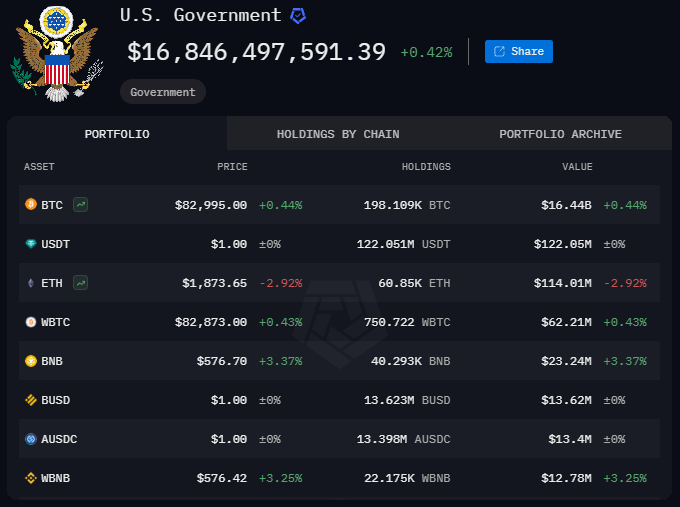Click the 22.175K WBNB holdings

[x=407, y=478]
